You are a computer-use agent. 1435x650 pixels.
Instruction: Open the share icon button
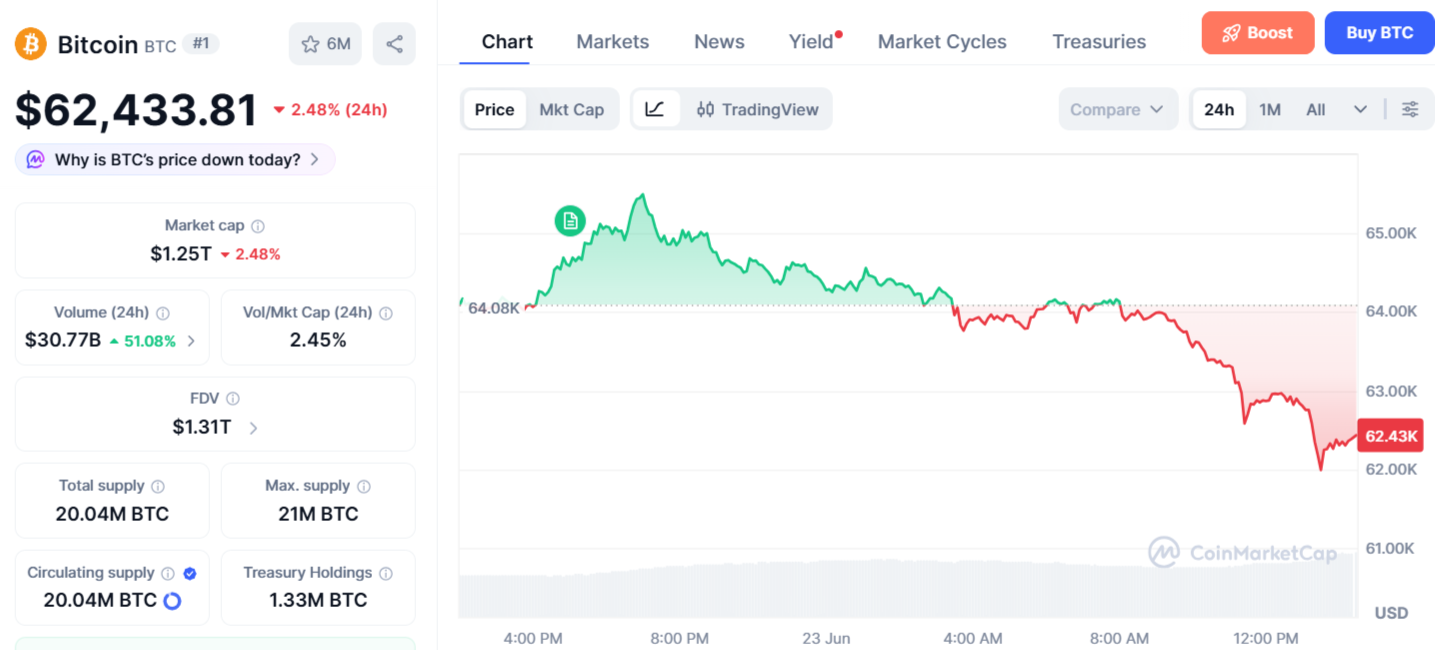click(x=394, y=44)
